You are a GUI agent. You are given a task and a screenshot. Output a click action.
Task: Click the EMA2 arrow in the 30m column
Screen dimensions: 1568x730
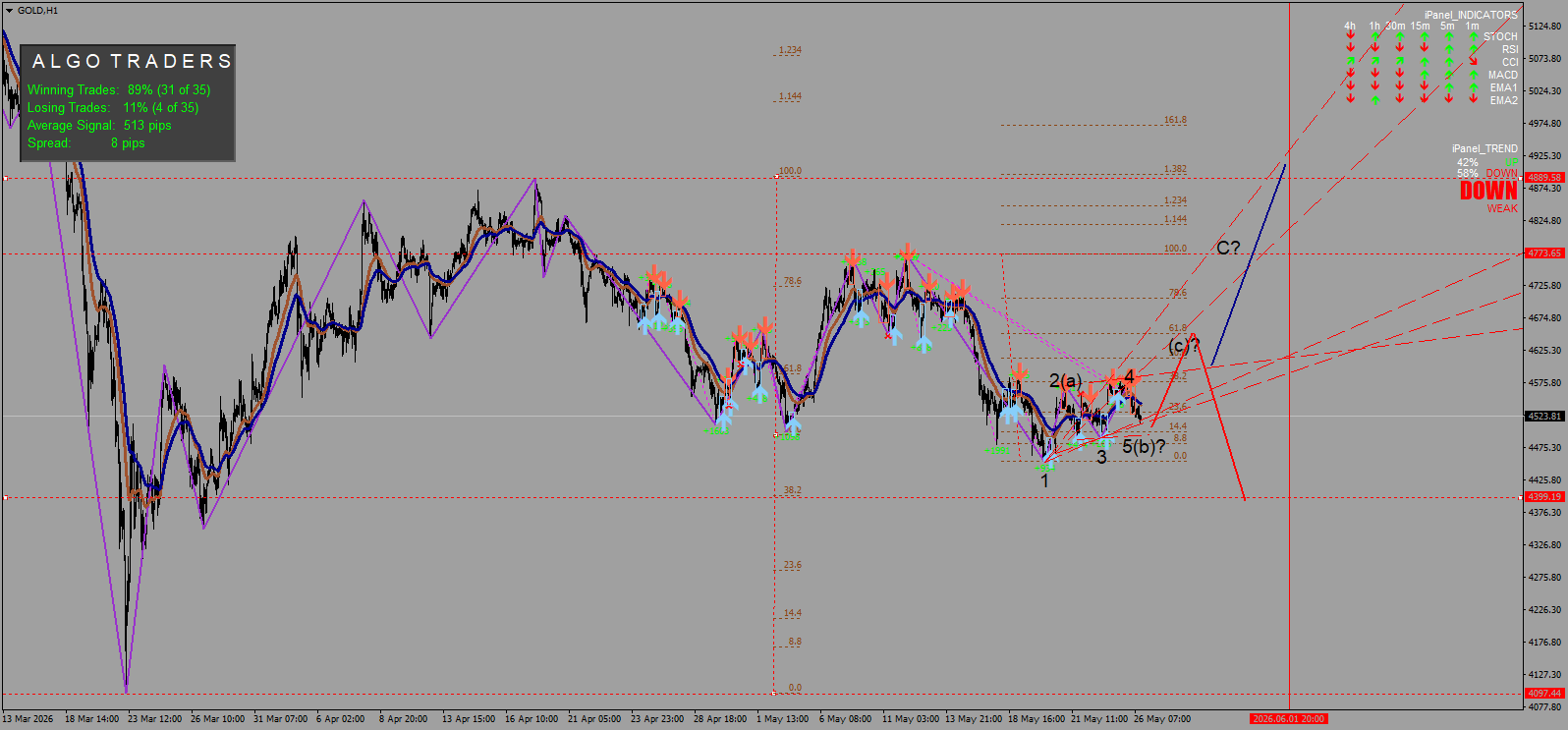pos(1400,99)
